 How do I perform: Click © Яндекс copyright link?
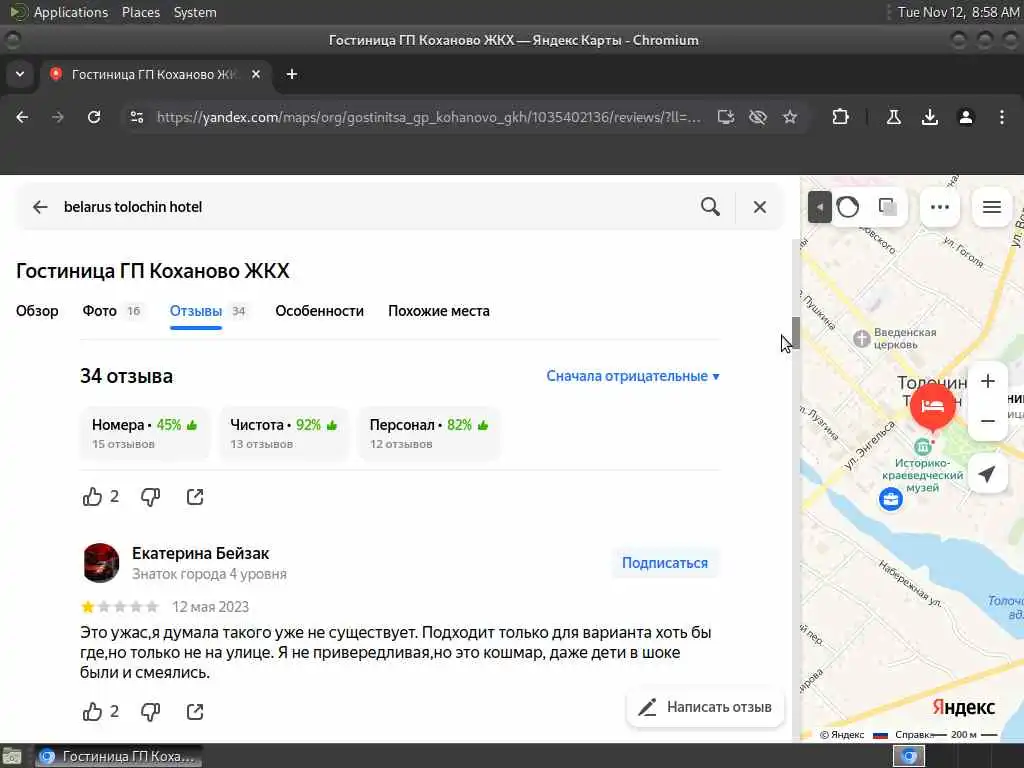[842, 735]
